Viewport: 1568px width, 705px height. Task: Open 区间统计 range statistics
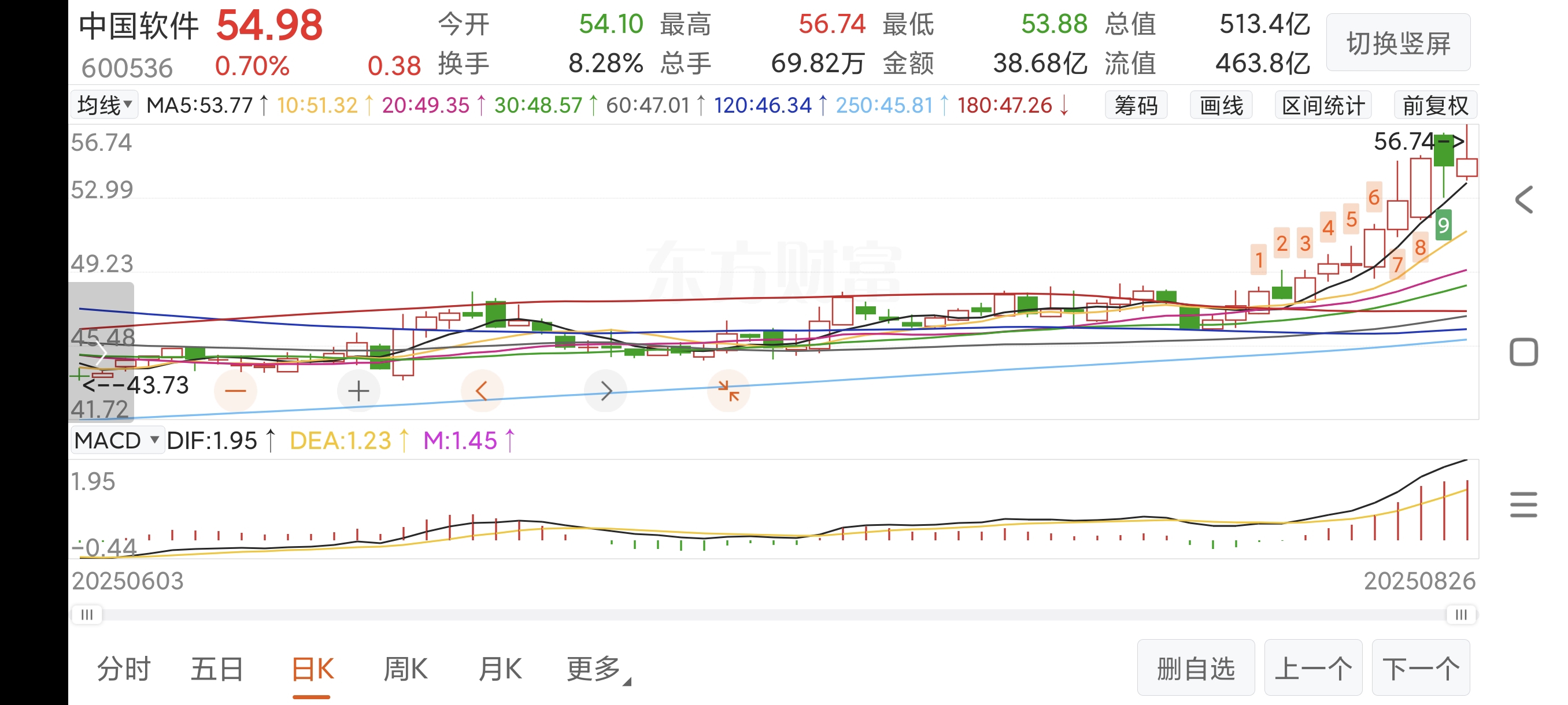[x=1323, y=105]
